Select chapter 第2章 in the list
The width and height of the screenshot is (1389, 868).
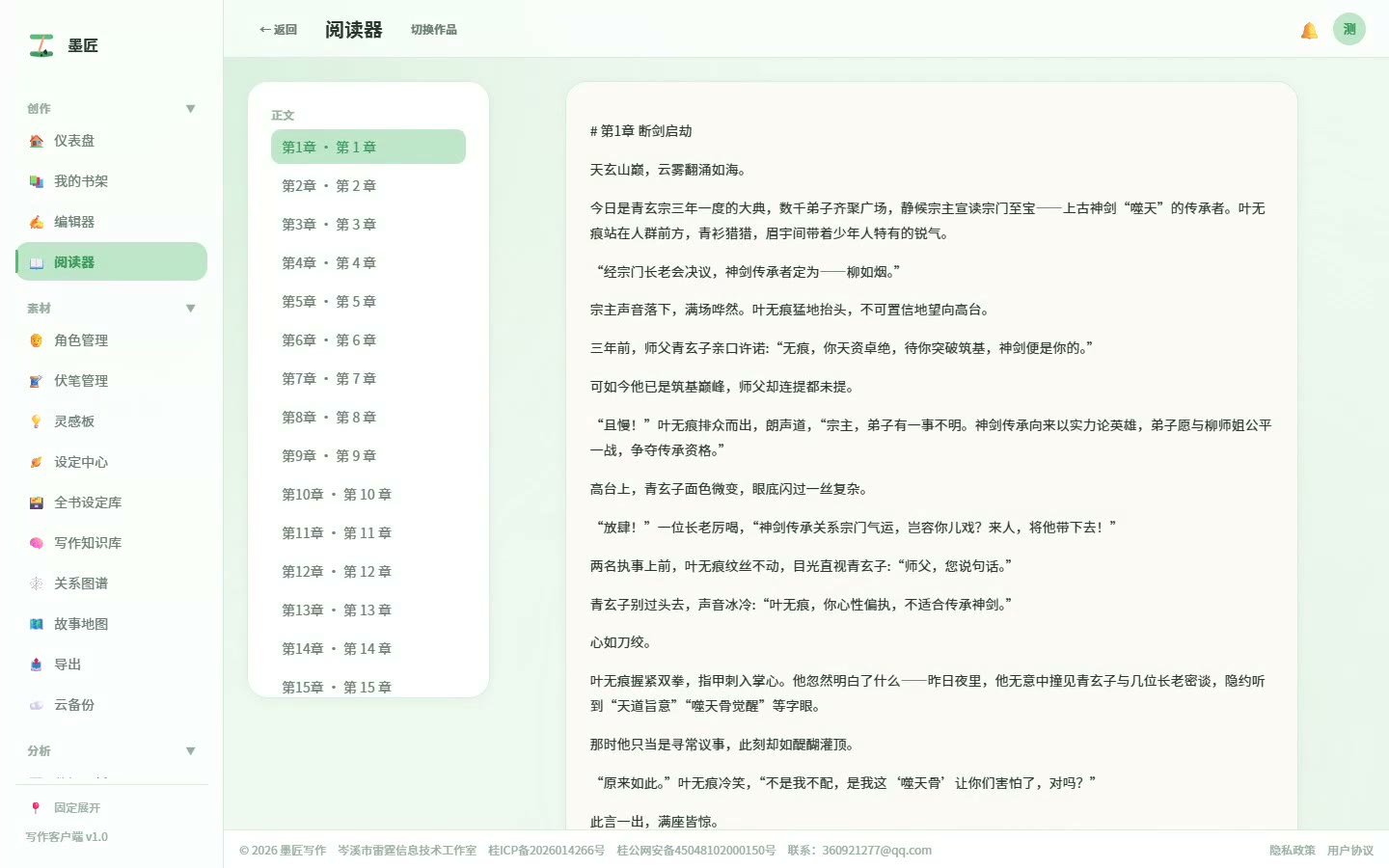368,185
